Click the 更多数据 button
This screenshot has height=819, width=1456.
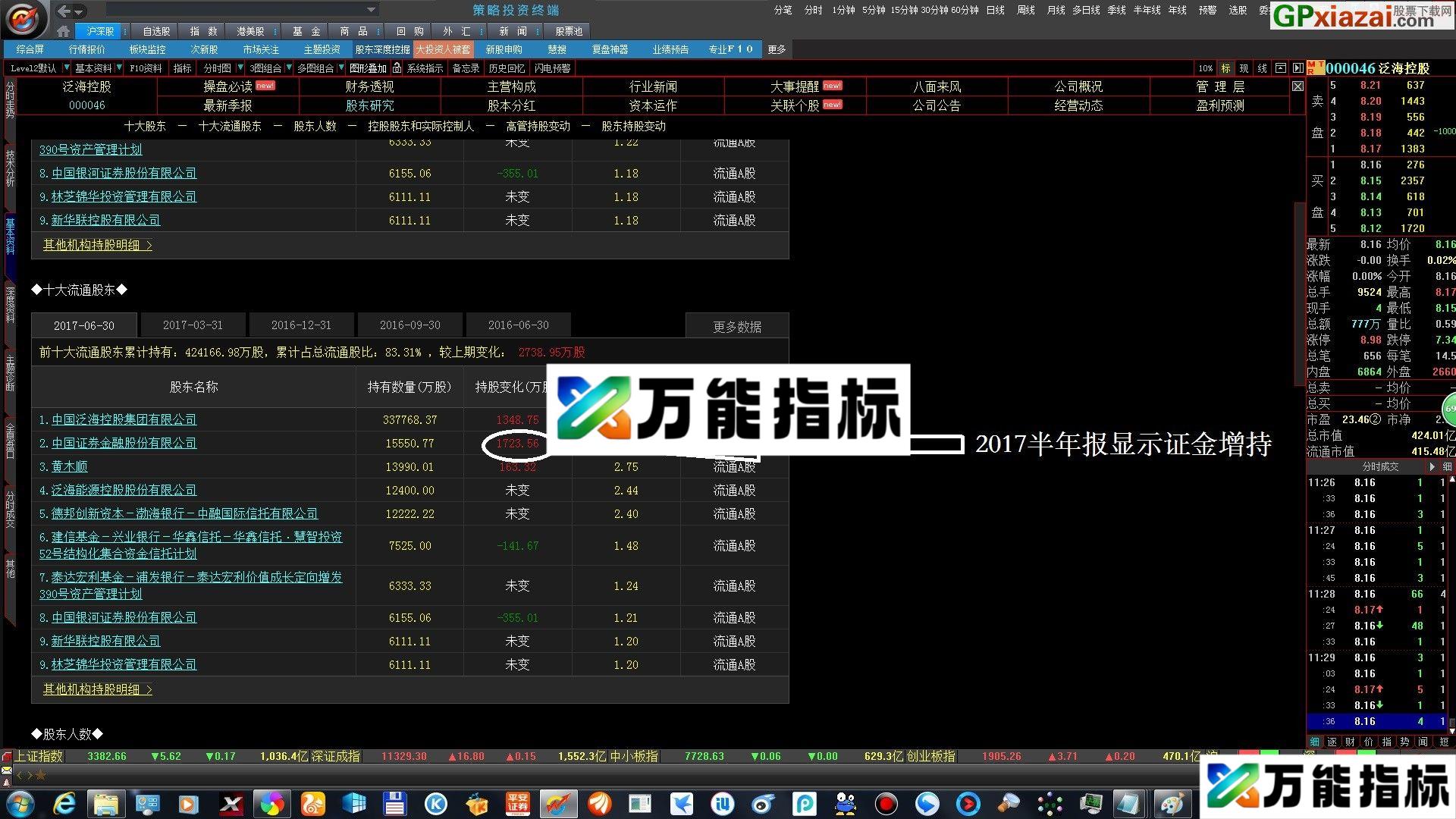click(737, 325)
